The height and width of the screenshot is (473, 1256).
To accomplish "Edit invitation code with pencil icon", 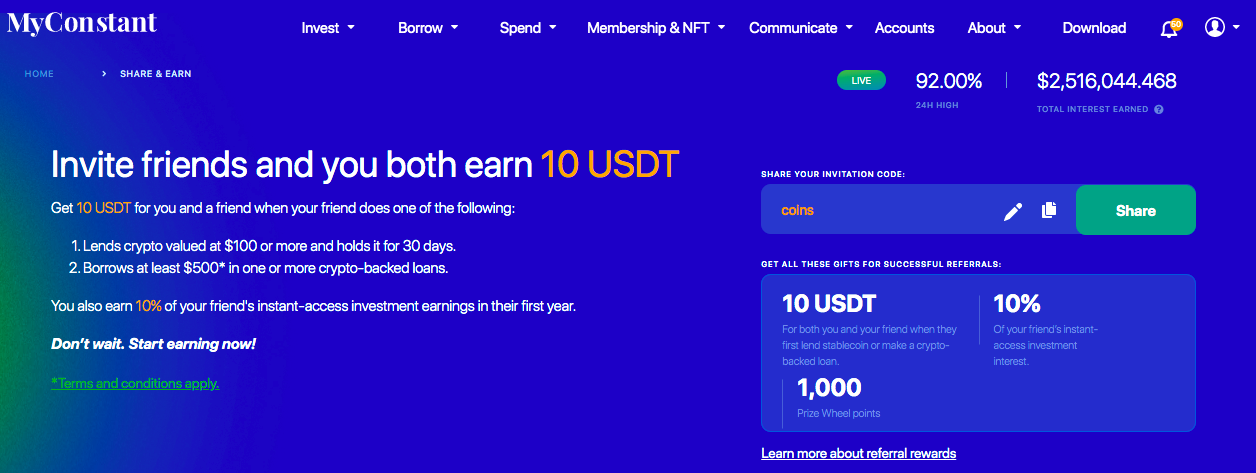I will (x=1013, y=211).
